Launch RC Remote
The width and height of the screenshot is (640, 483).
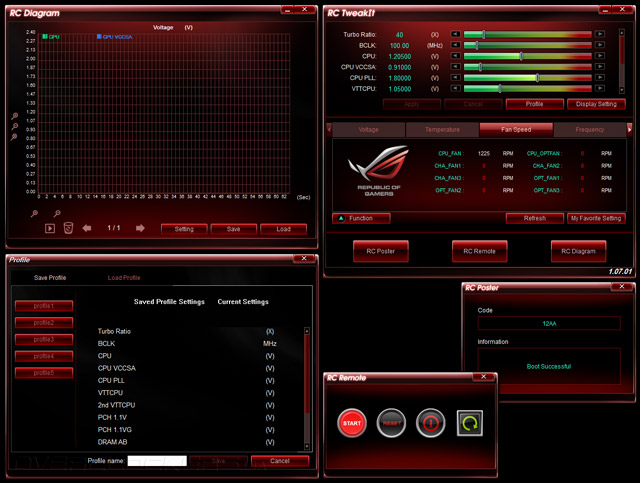480,251
